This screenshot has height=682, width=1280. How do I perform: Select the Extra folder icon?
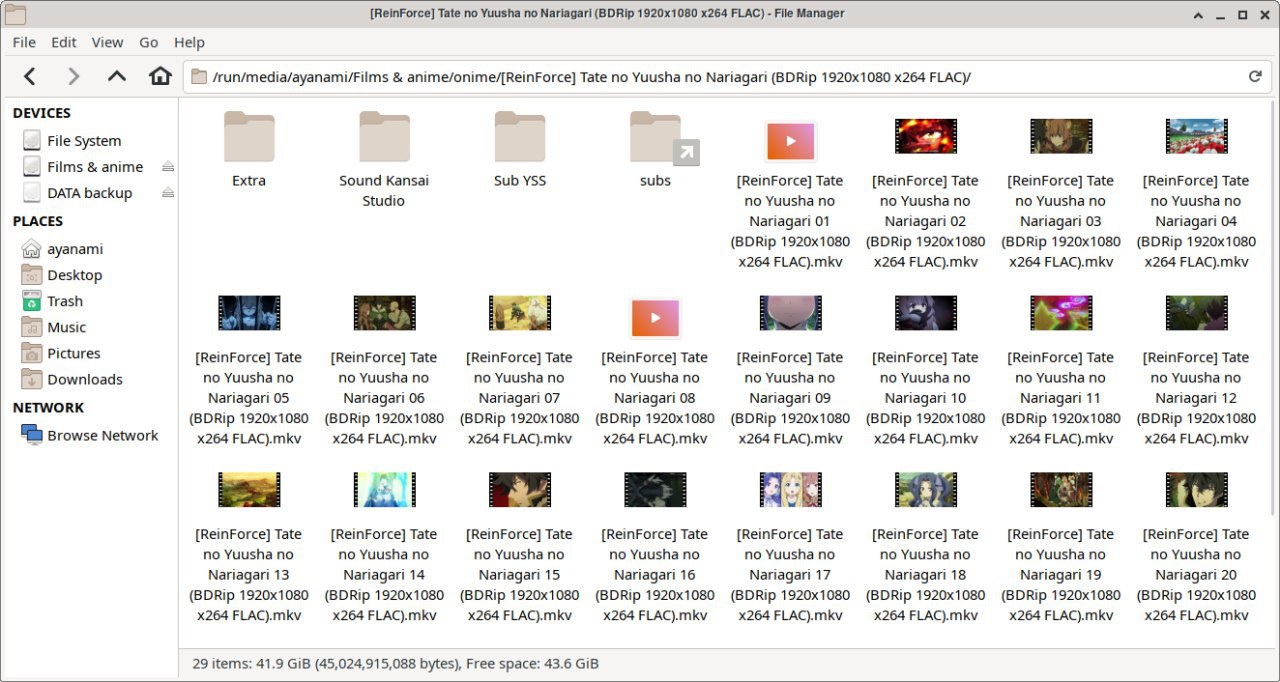pos(249,137)
